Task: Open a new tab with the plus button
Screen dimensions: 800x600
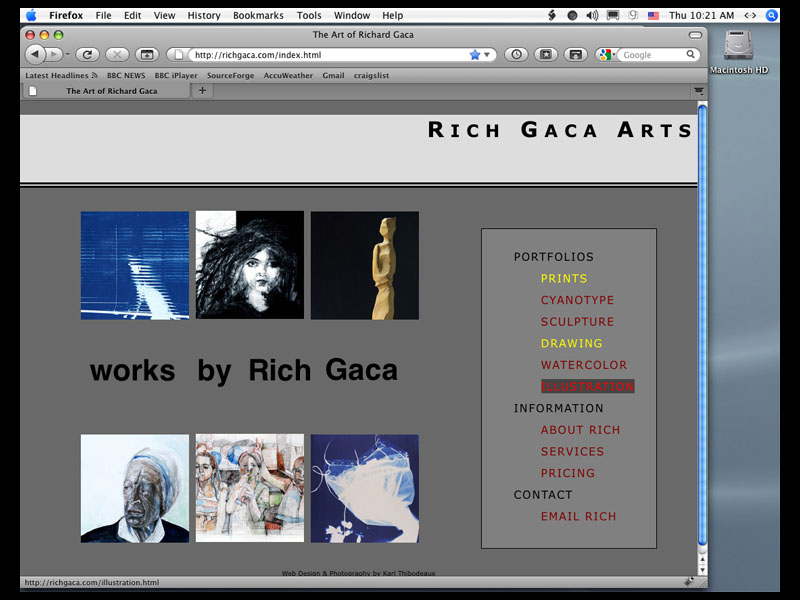Action: 203,90
